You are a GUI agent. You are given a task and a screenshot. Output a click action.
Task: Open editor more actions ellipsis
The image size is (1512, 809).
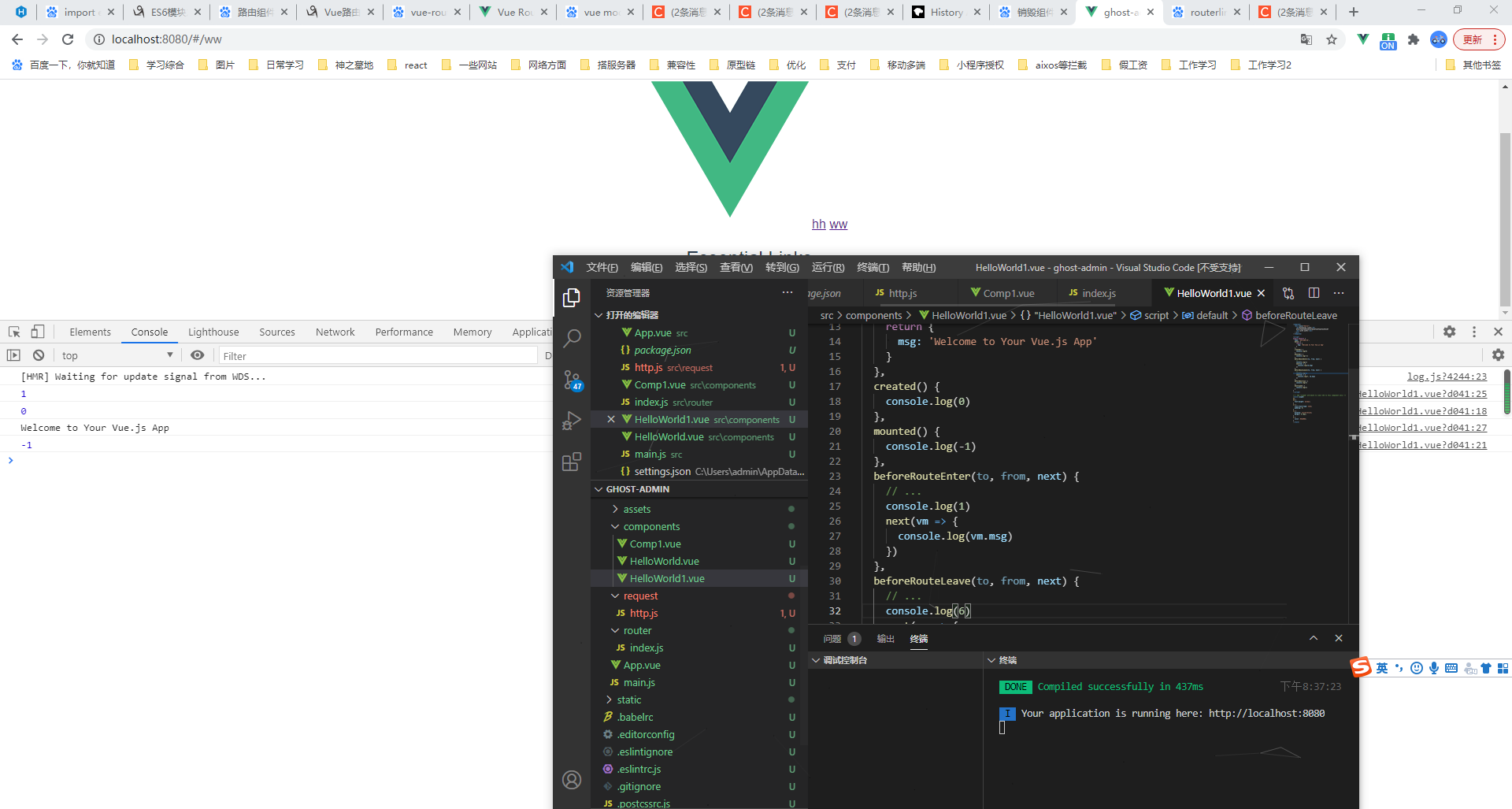[1339, 293]
